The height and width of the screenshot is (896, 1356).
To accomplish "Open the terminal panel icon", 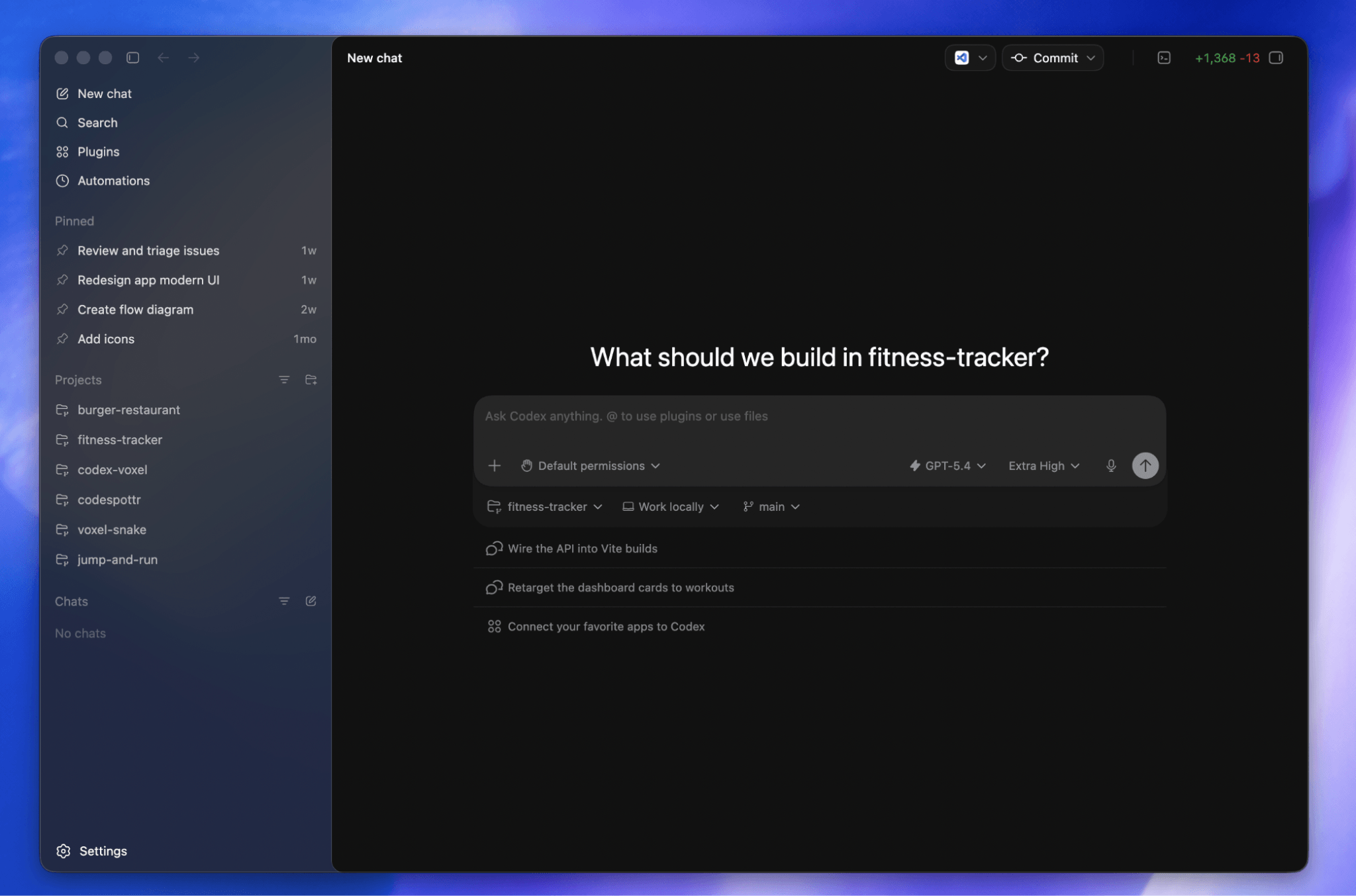I will (1163, 58).
